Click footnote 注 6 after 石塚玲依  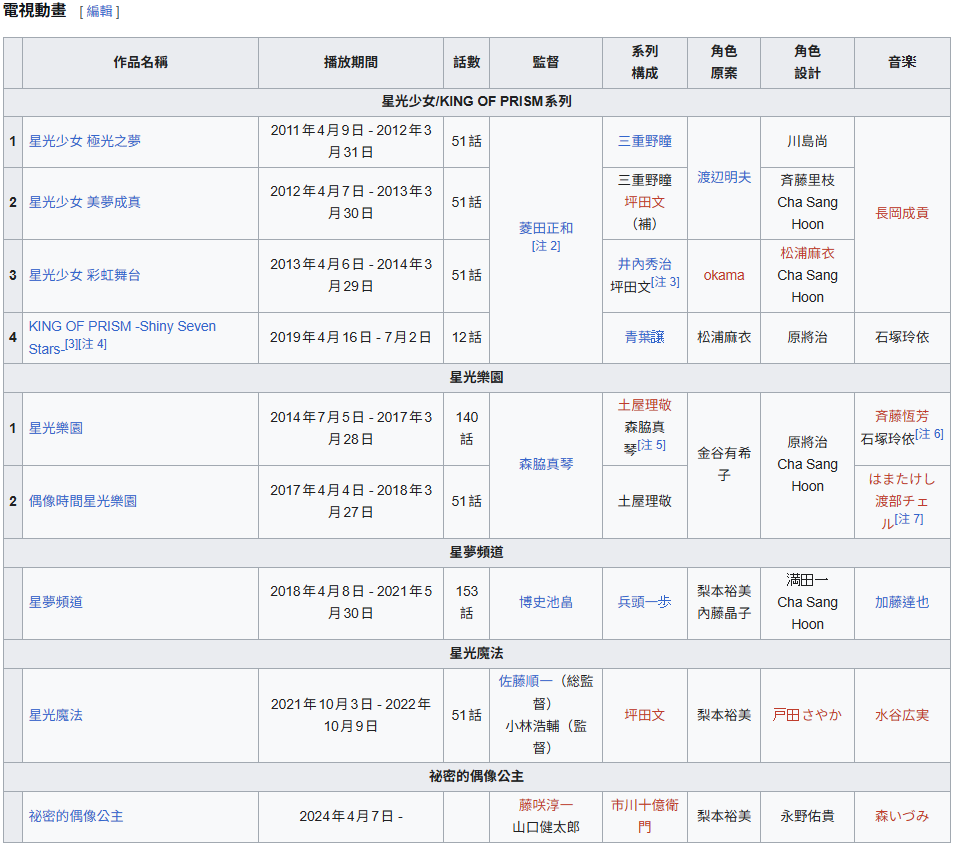click(x=930, y=434)
